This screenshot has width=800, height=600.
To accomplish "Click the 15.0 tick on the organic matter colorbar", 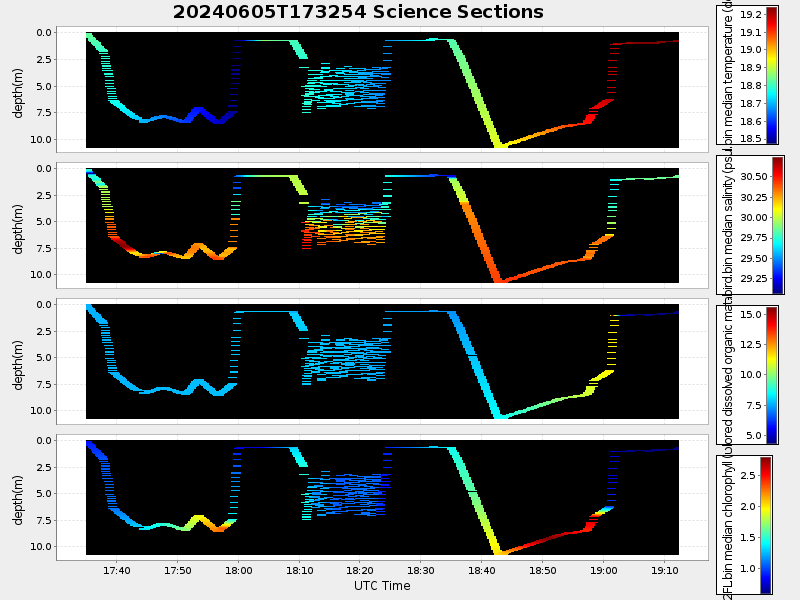I will tap(751, 314).
